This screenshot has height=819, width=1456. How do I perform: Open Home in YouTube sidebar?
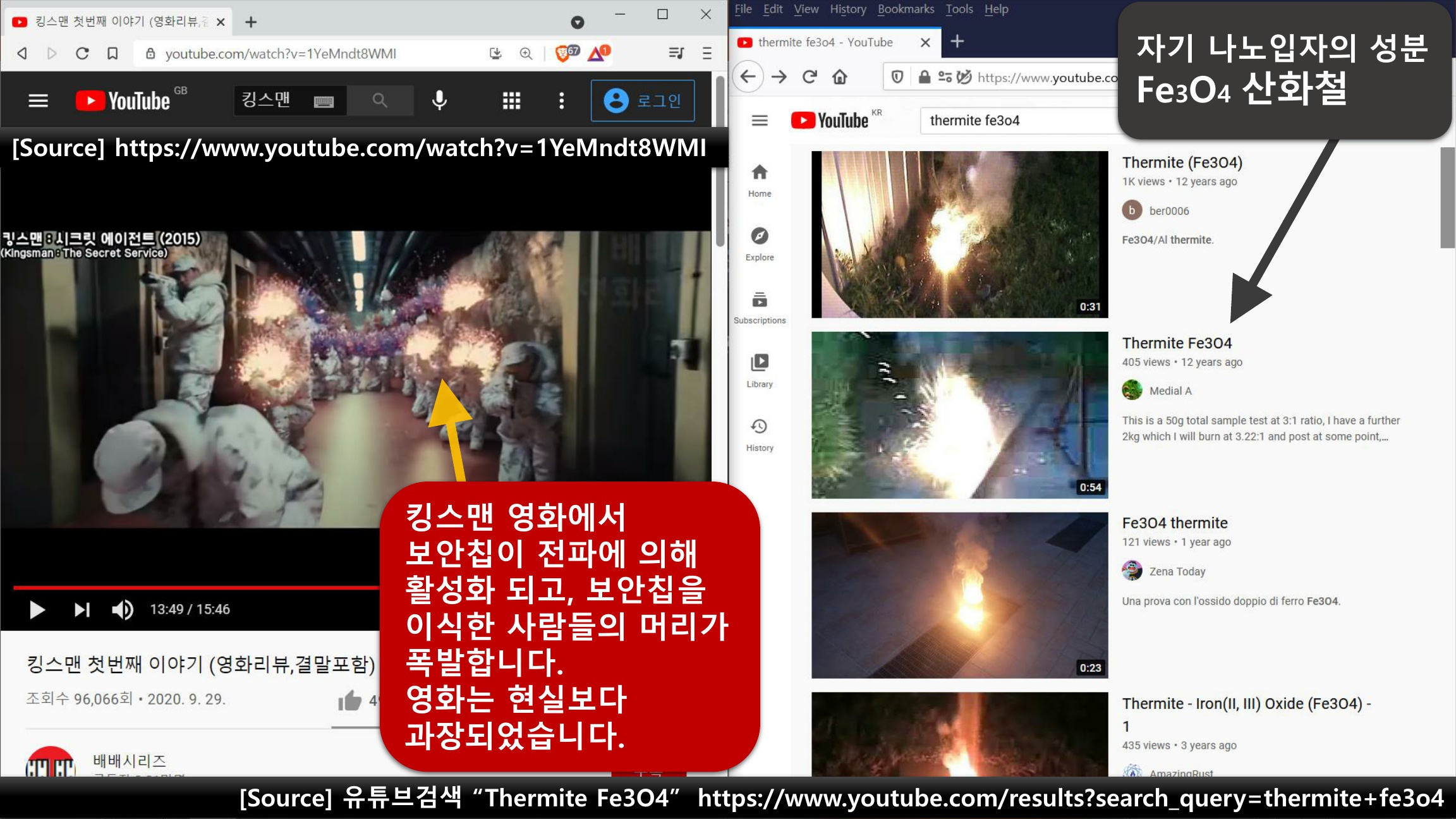[760, 181]
